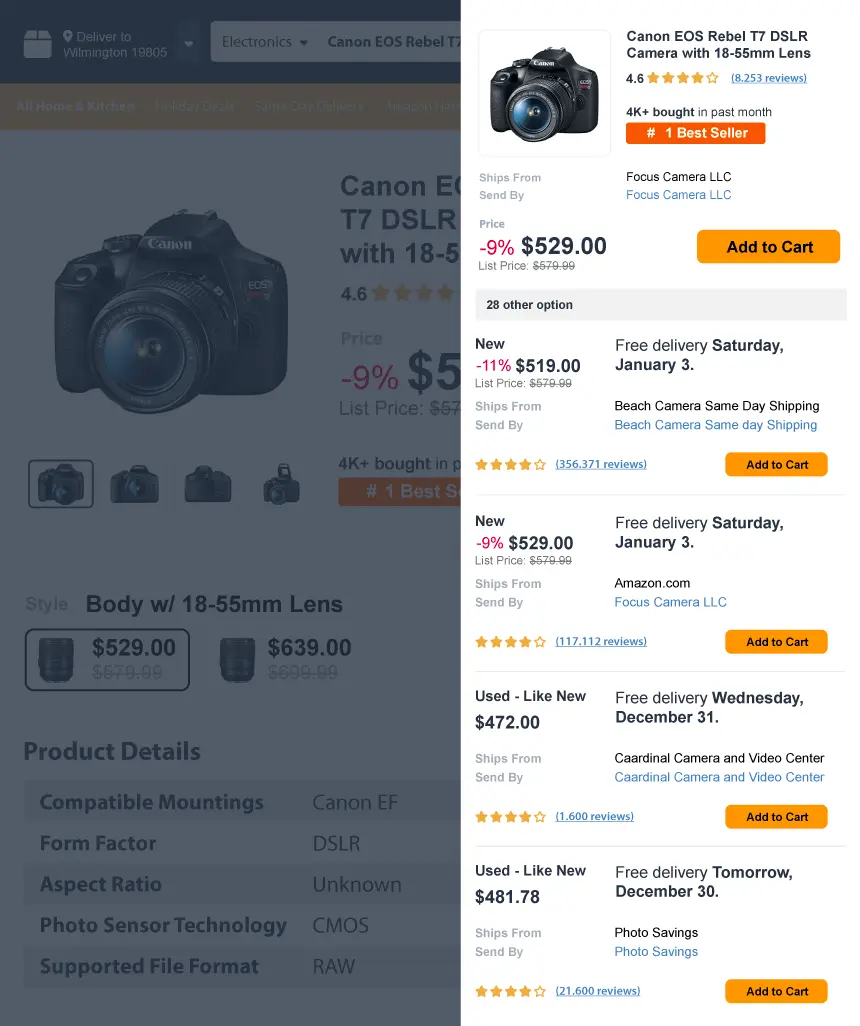Click the star rating beside 356.371 reviews

click(510, 464)
